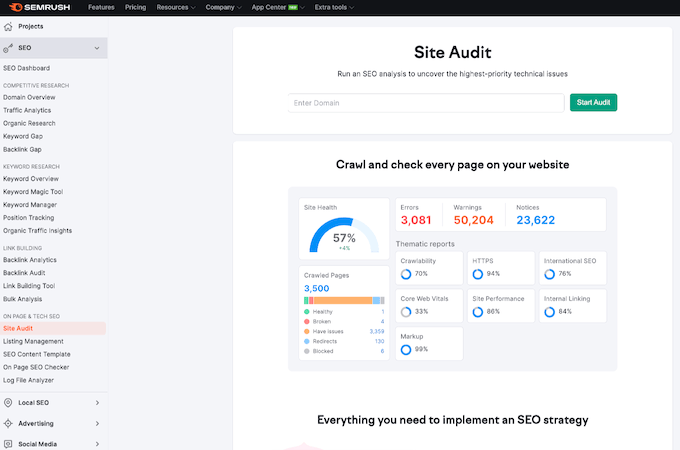Open the Features menu item

pos(101,7)
